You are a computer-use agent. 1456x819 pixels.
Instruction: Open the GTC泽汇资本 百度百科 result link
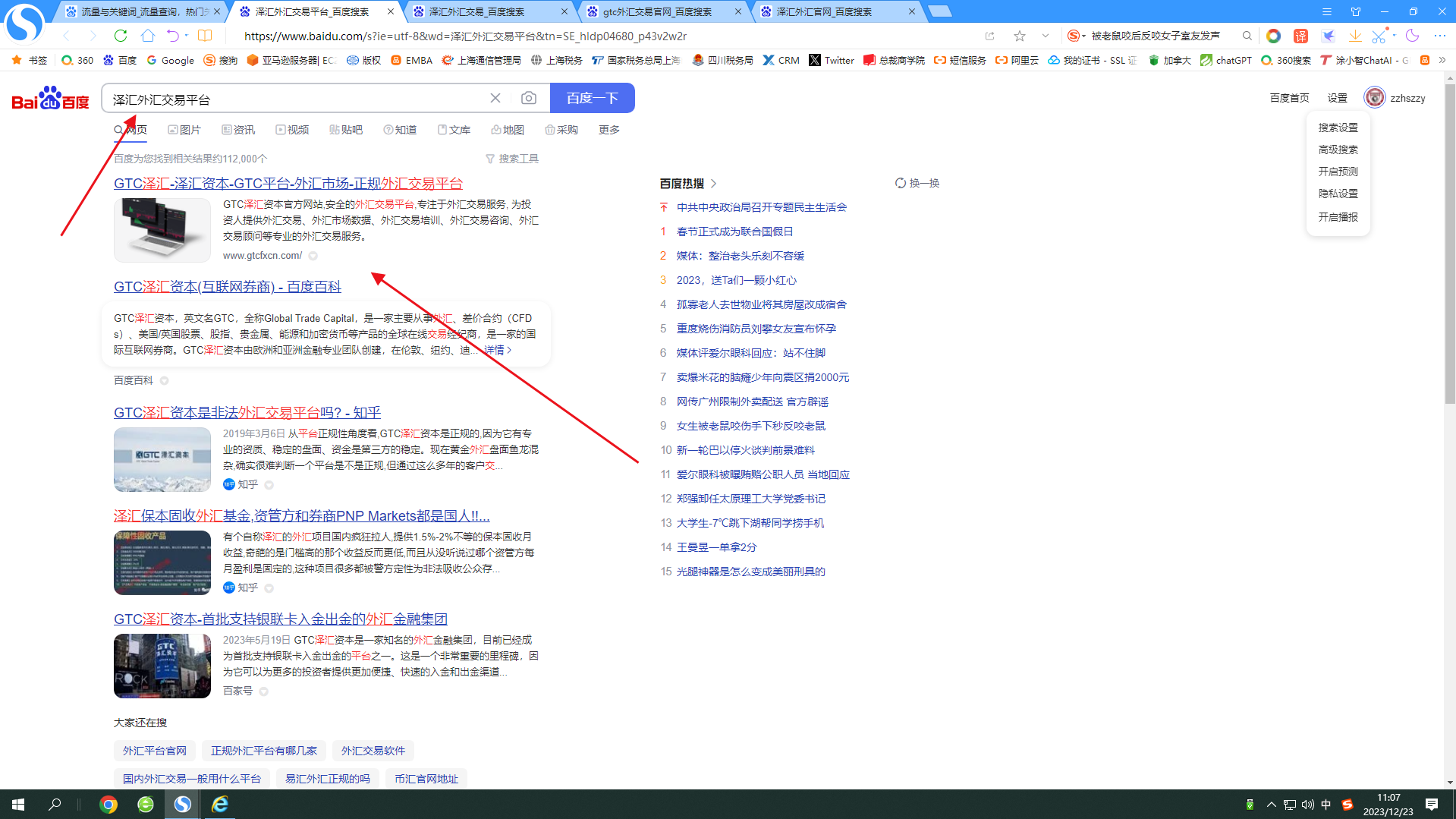(x=227, y=286)
